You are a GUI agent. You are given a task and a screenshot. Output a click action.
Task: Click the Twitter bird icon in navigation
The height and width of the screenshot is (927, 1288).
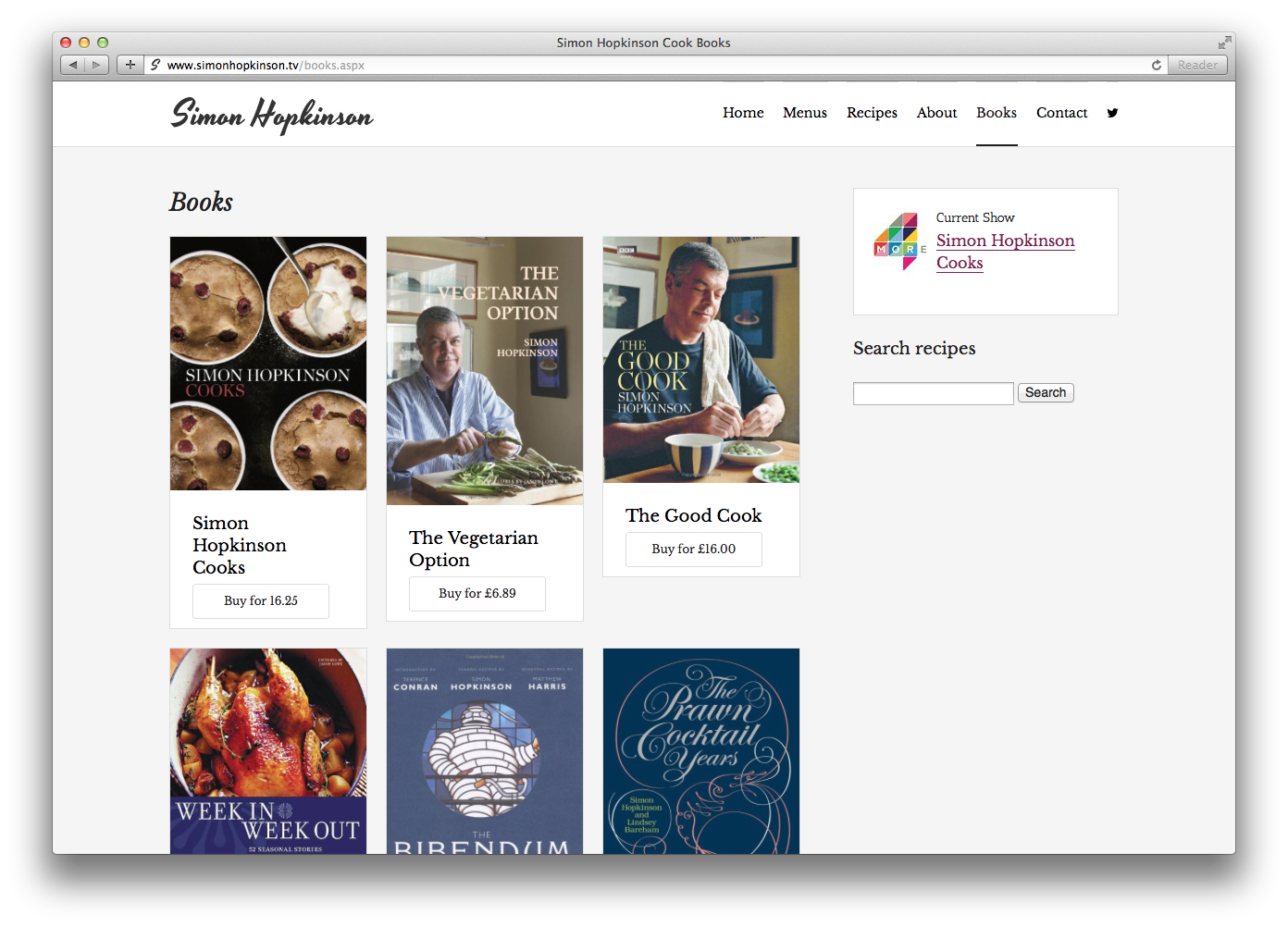(1112, 113)
